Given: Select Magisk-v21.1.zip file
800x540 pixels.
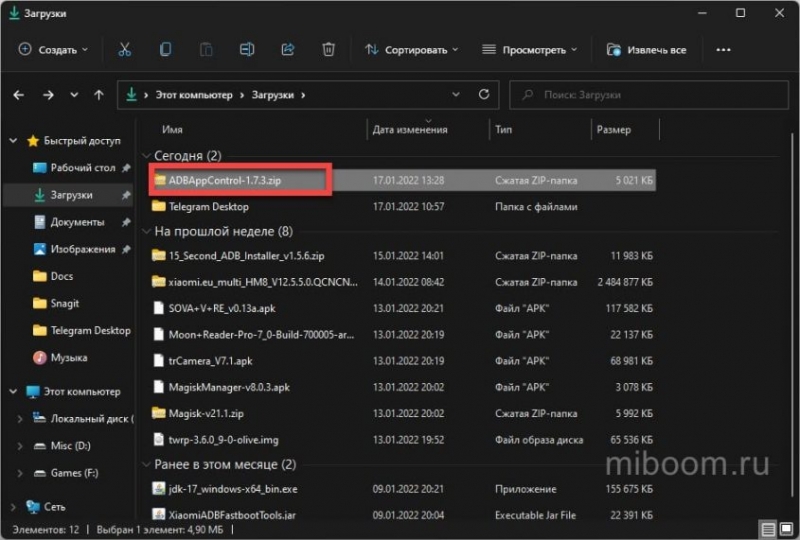Looking at the screenshot, I should coord(403,413).
